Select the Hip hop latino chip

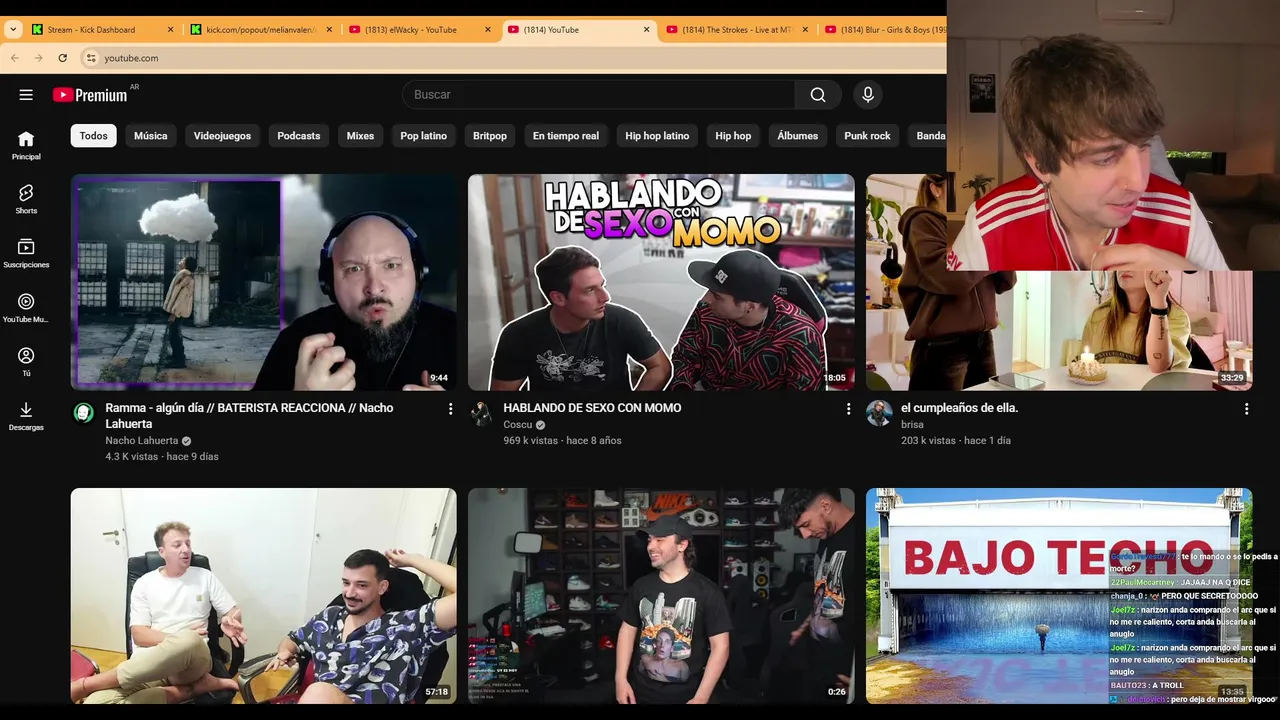[657, 136]
